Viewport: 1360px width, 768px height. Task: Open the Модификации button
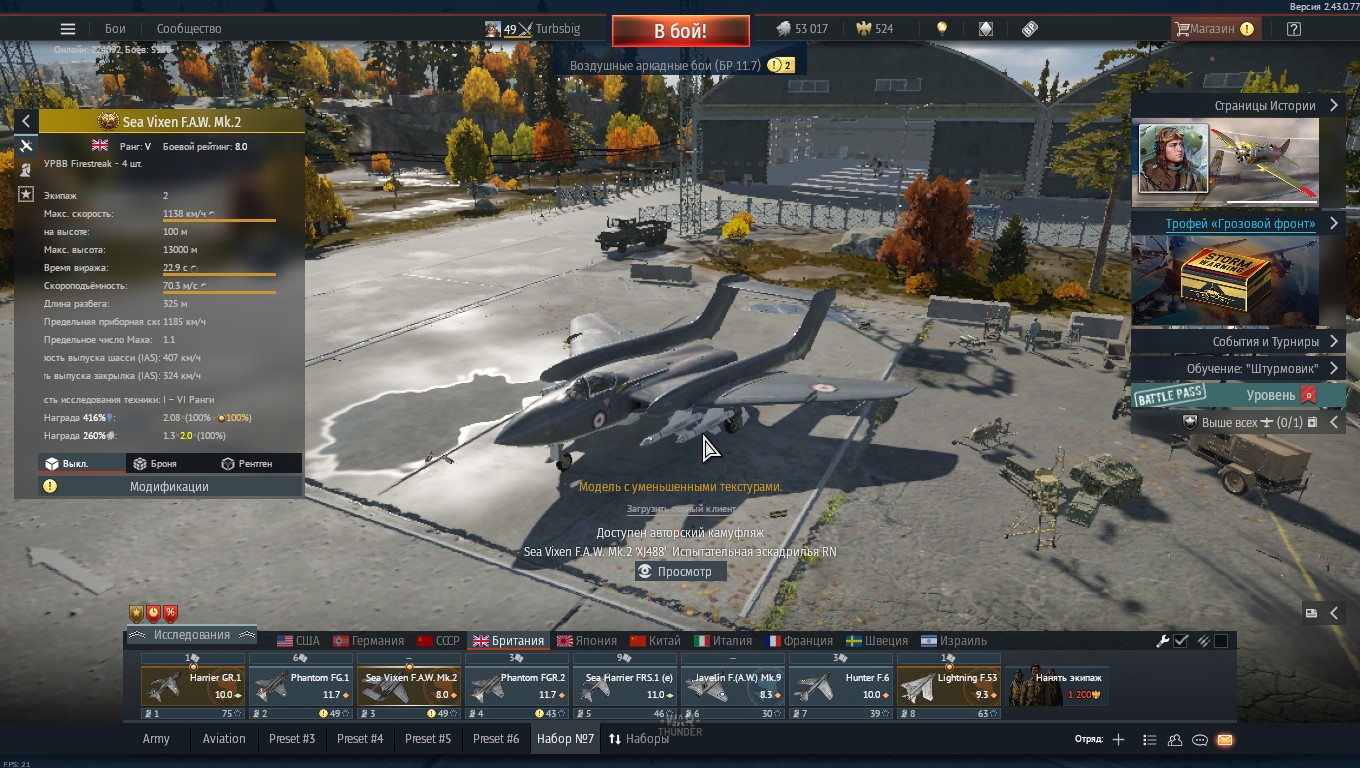pyautogui.click(x=170, y=486)
